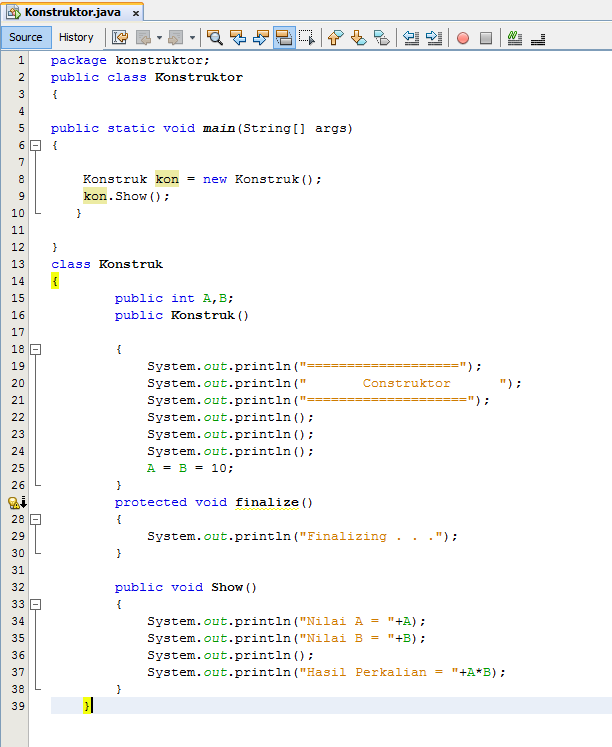Click 'kon.Show();' statement on line 9

tap(126, 196)
